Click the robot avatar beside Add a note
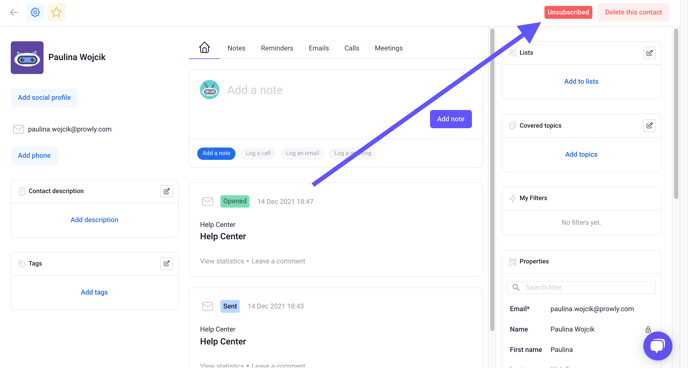This screenshot has width=688, height=368. pos(210,90)
